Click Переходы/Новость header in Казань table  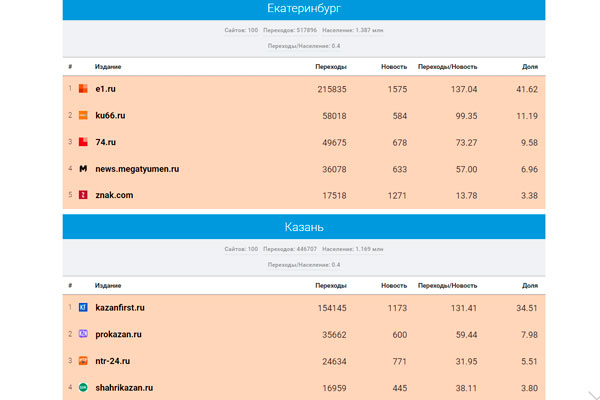(x=447, y=285)
